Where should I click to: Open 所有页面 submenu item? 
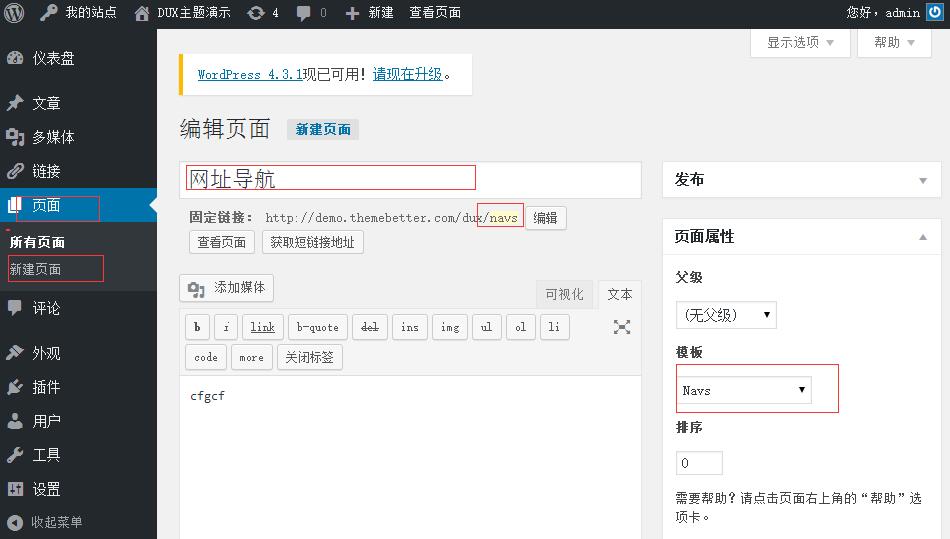[x=37, y=242]
